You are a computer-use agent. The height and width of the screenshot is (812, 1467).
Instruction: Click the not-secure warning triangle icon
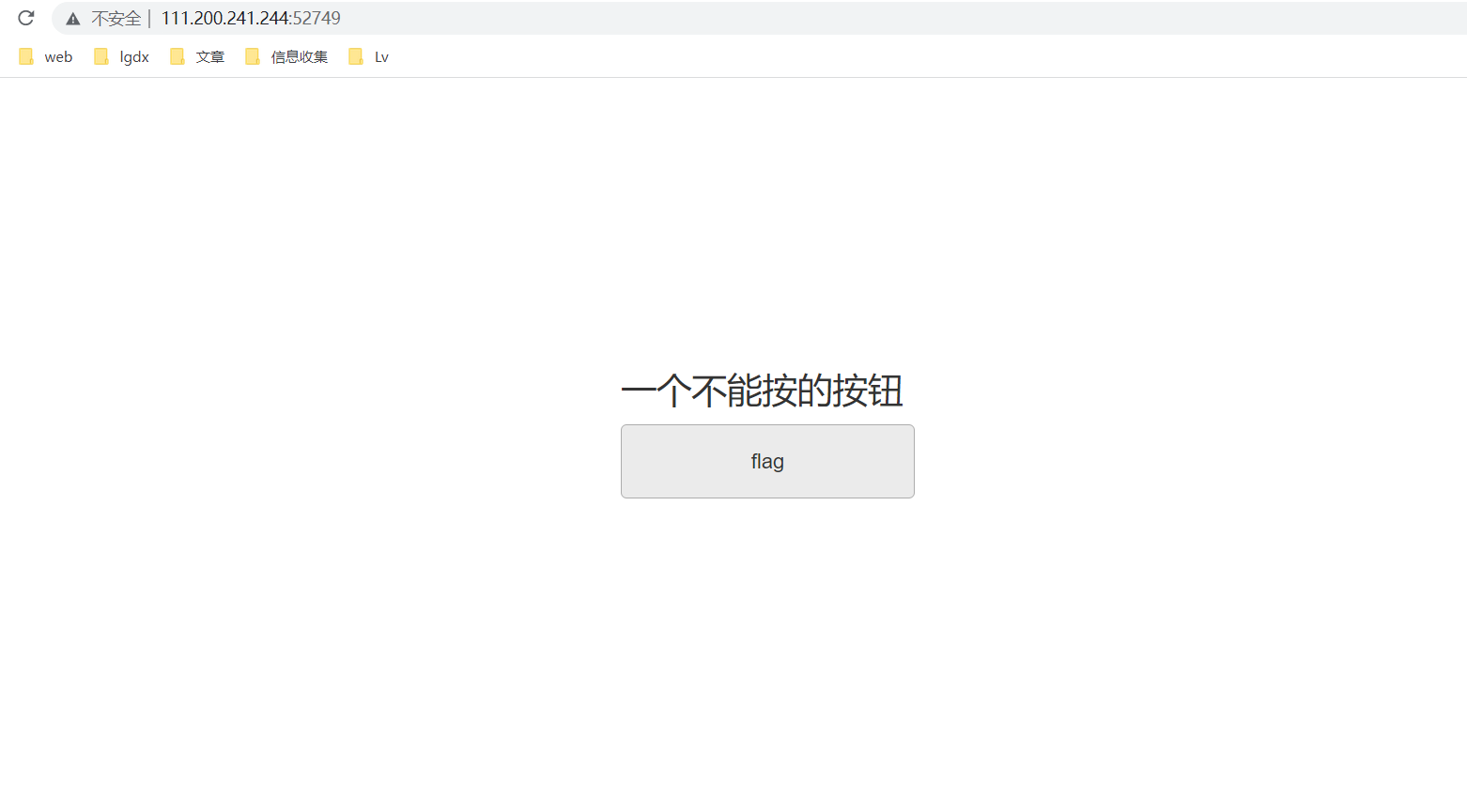point(73,19)
